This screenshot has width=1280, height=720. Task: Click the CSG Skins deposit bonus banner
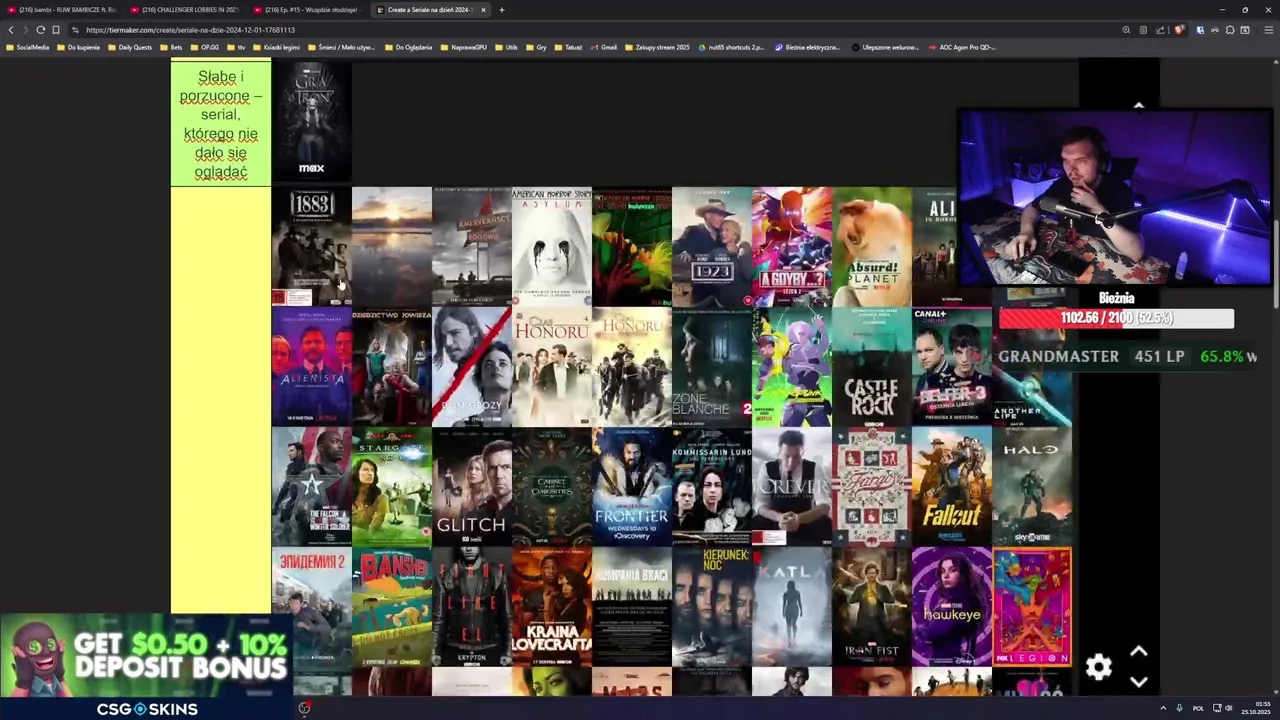click(x=147, y=667)
